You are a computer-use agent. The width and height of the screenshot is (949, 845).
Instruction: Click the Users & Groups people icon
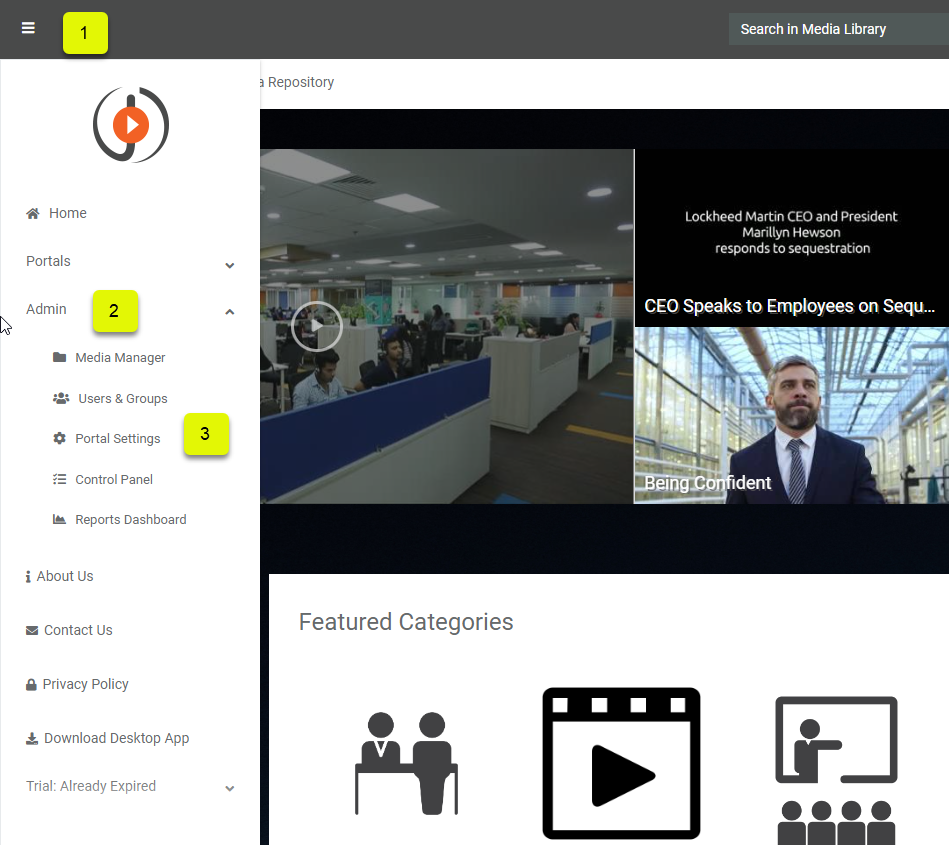tap(60, 398)
